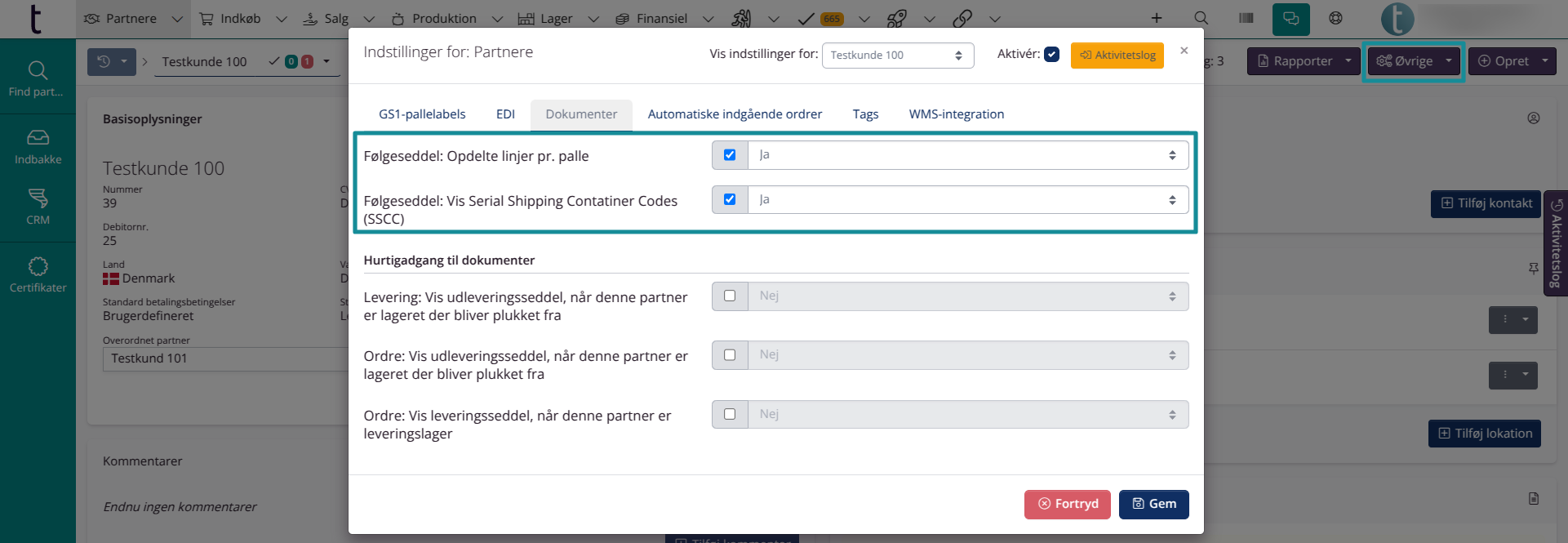Image resolution: width=1568 pixels, height=543 pixels.
Task: Click the support lifebuoy icon
Action: [1335, 18]
